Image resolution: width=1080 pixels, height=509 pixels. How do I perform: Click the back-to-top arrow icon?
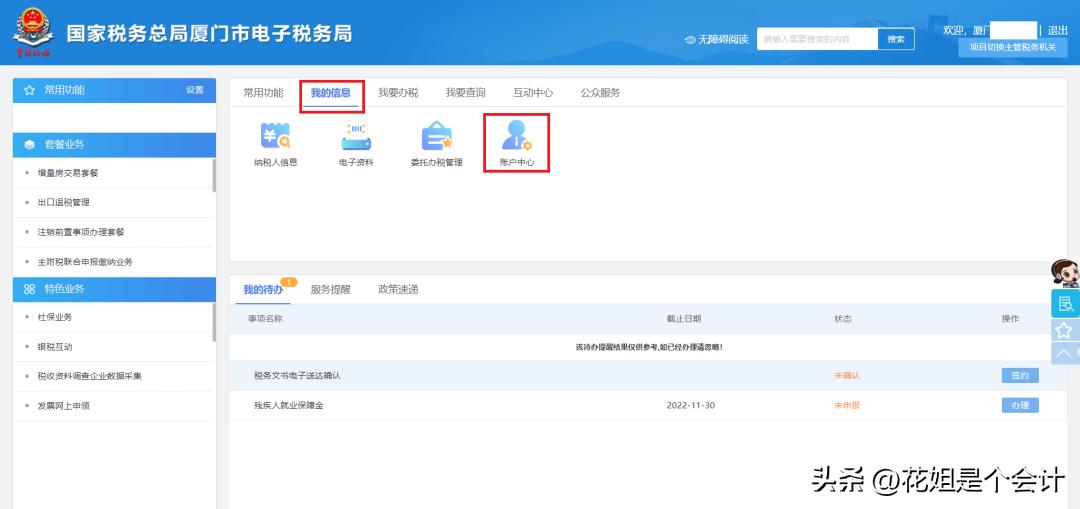point(1065,353)
